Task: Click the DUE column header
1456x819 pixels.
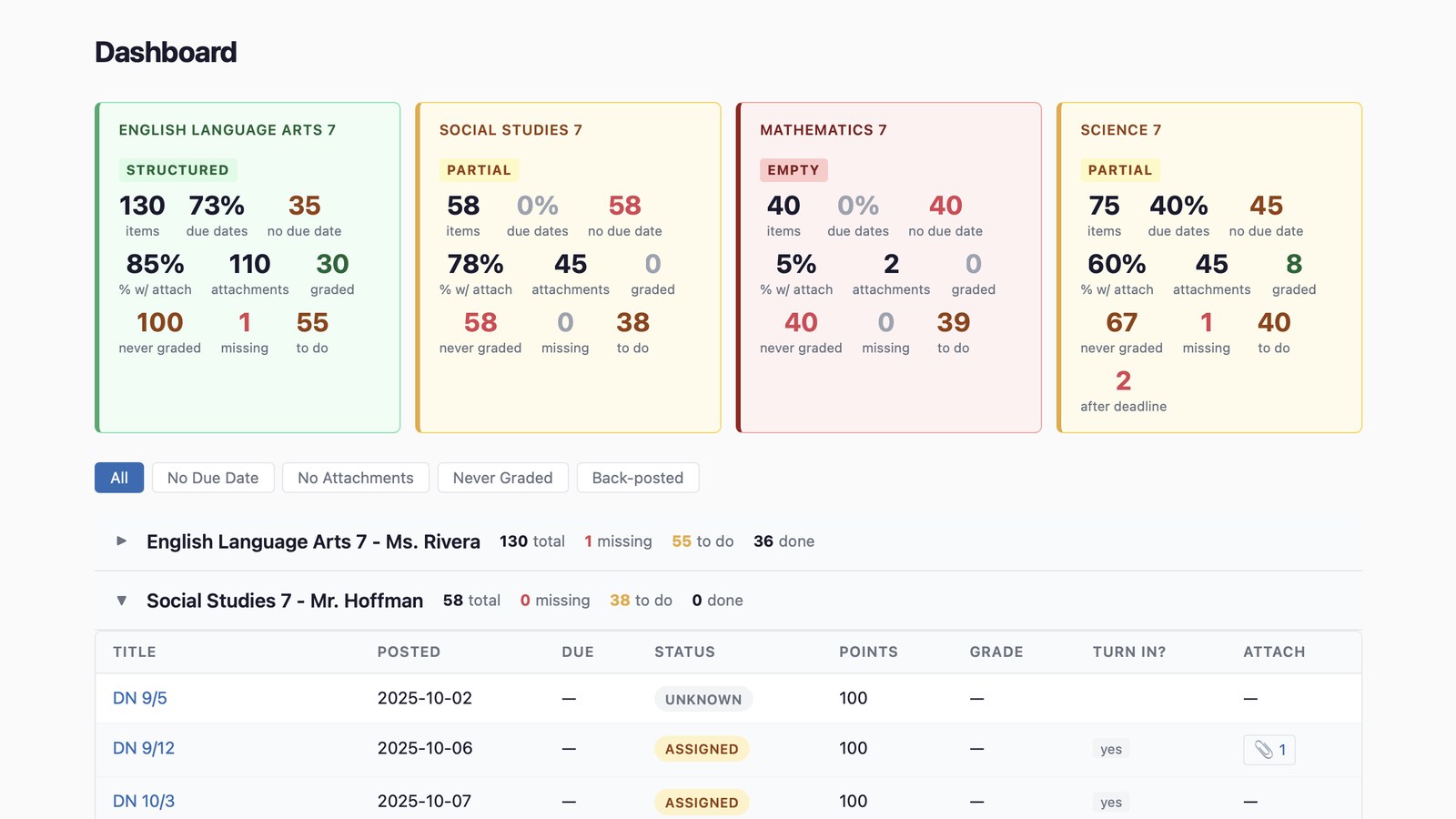Action: [x=578, y=652]
